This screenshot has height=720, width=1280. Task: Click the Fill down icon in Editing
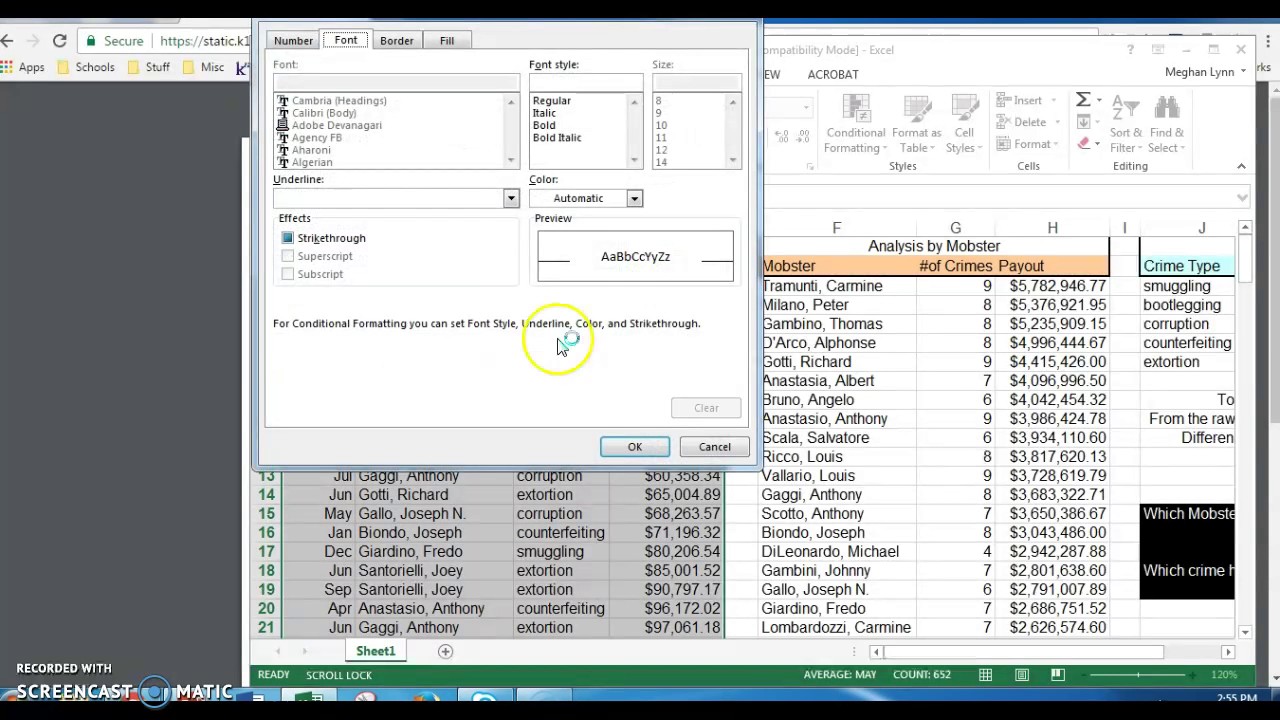pyautogui.click(x=1083, y=122)
